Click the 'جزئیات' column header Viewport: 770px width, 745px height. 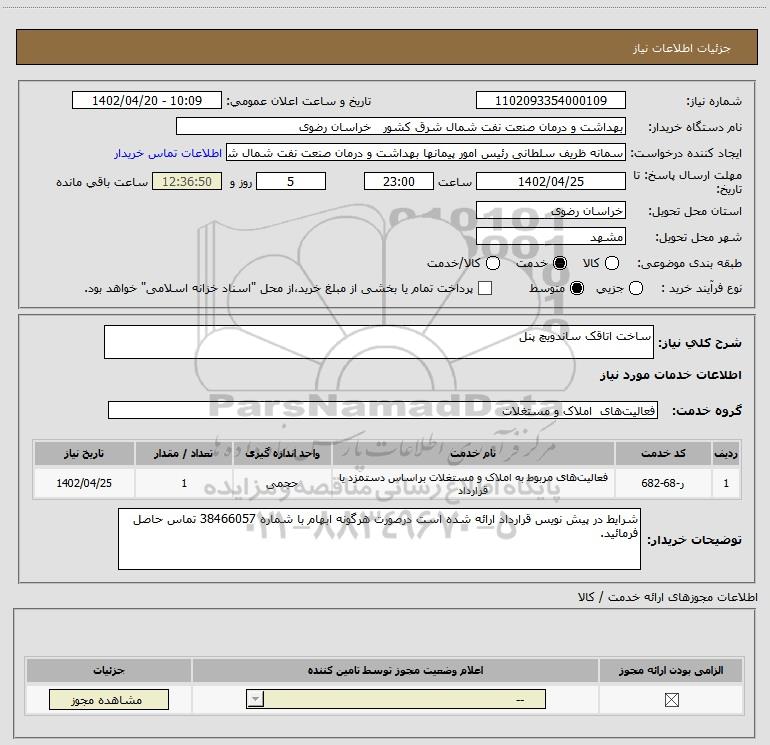pyautogui.click(x=109, y=670)
